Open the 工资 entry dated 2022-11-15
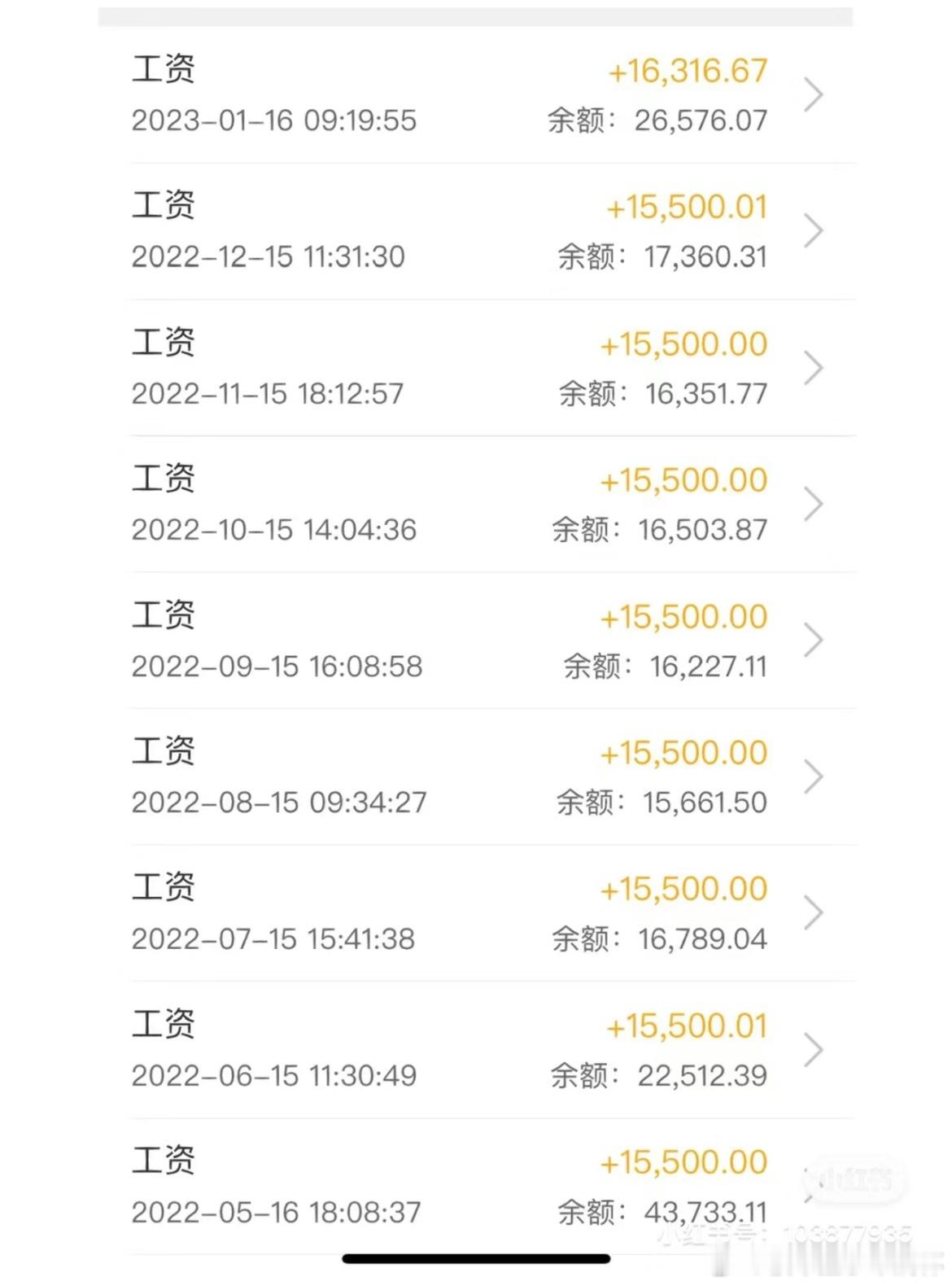 tap(492, 368)
